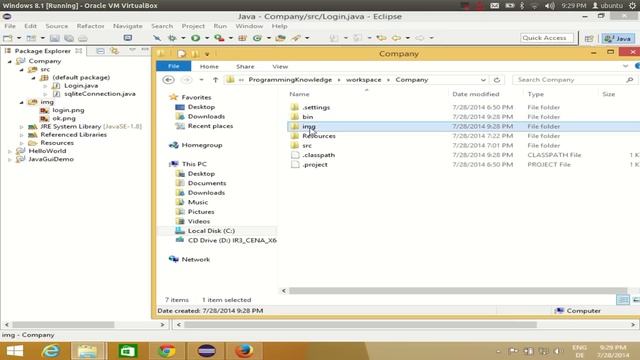Click the Run Last Tool (External Tools) icon
This screenshot has height=360, width=640.
point(220,38)
